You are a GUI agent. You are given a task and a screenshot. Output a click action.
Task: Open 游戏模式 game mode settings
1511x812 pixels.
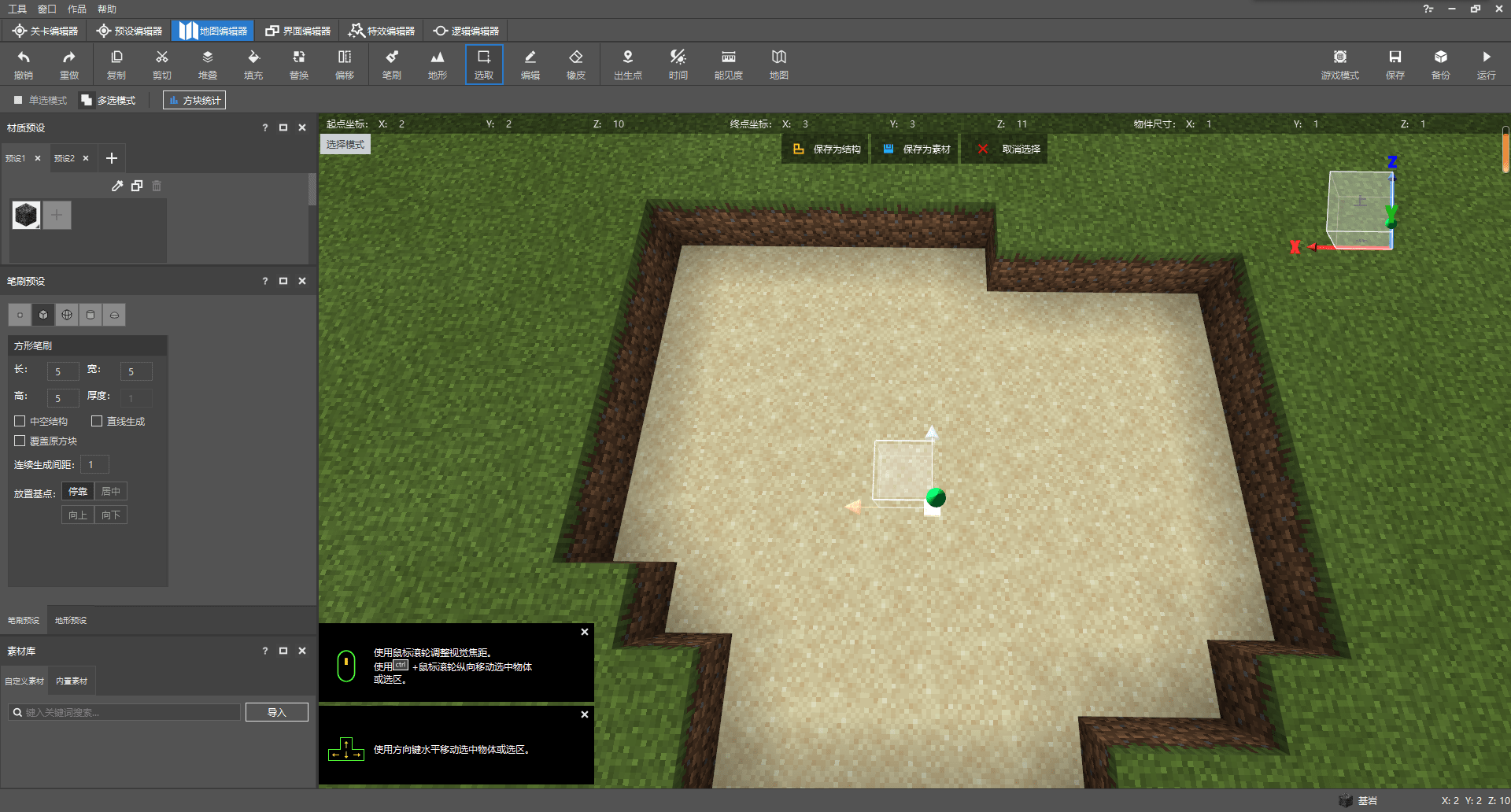(x=1340, y=65)
